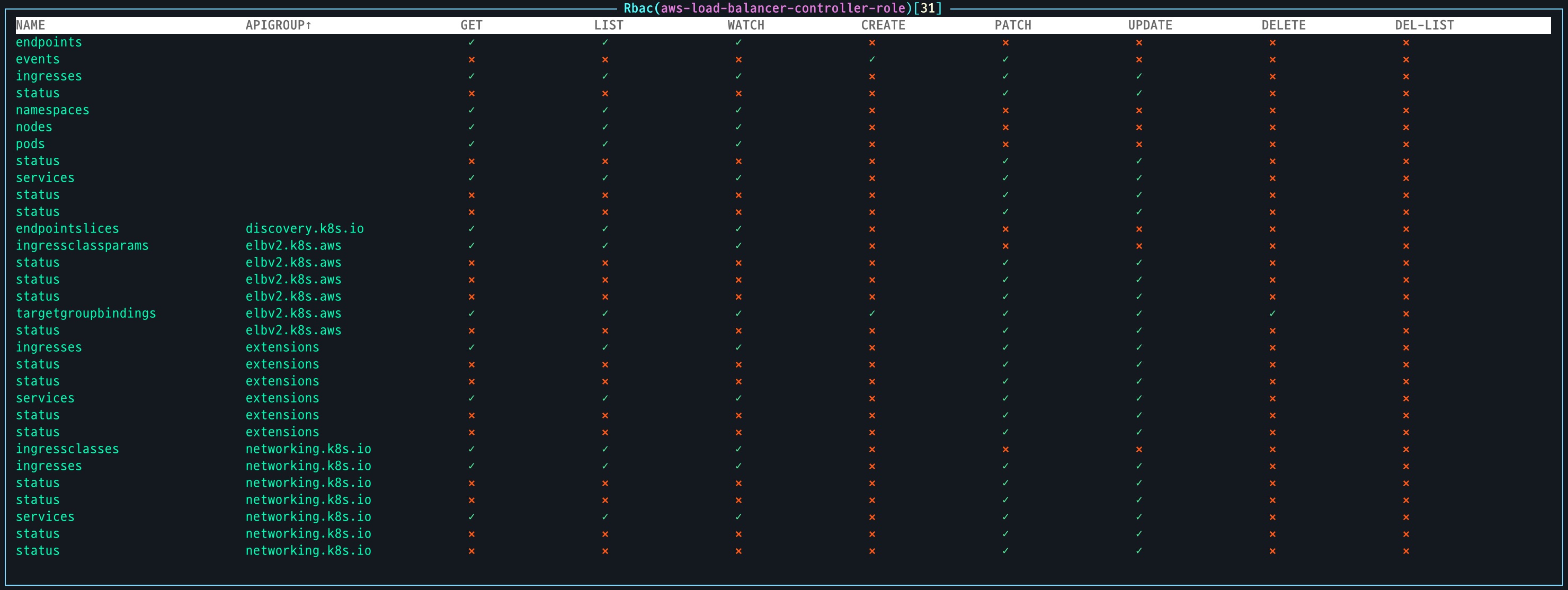This screenshot has height=590, width=1568.
Task: Select the targetgroupbindings row name
Action: (x=86, y=314)
